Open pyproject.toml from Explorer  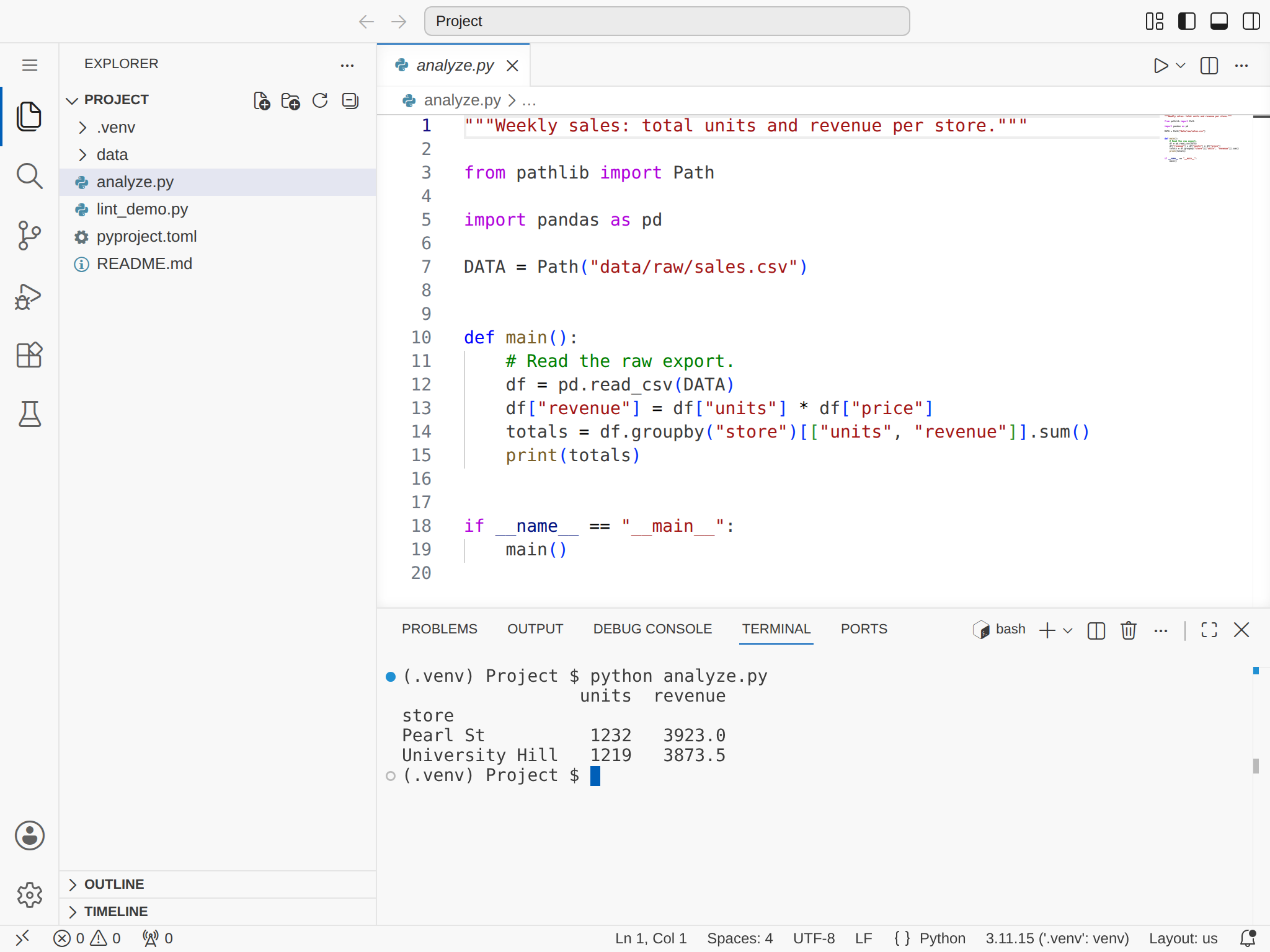click(217, 237)
